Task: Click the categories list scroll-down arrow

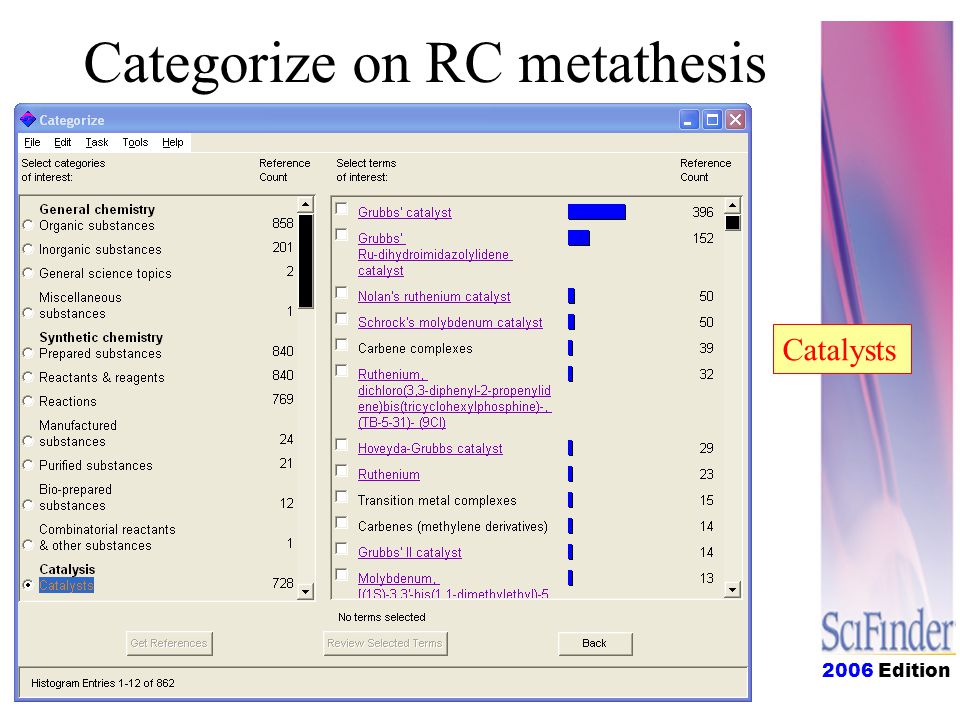Action: 305,591
